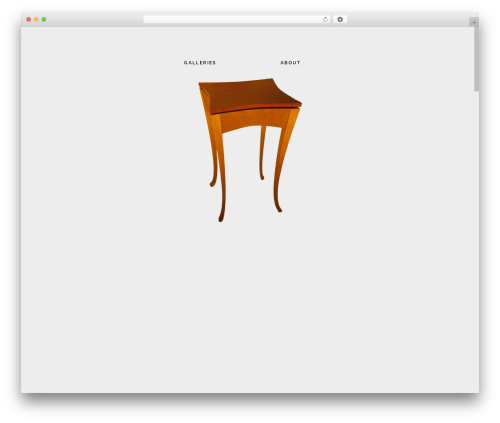
Task: Open the About page link
Action: 290,63
